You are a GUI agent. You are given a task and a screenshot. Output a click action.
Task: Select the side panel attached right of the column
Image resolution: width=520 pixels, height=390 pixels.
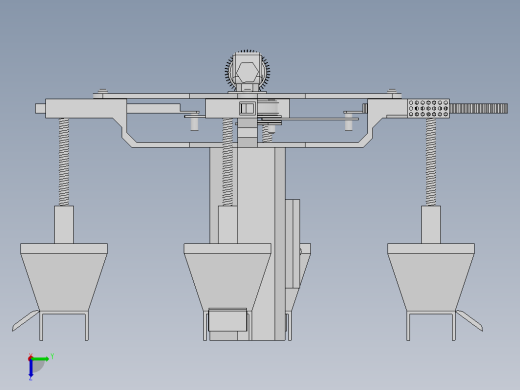292,243
